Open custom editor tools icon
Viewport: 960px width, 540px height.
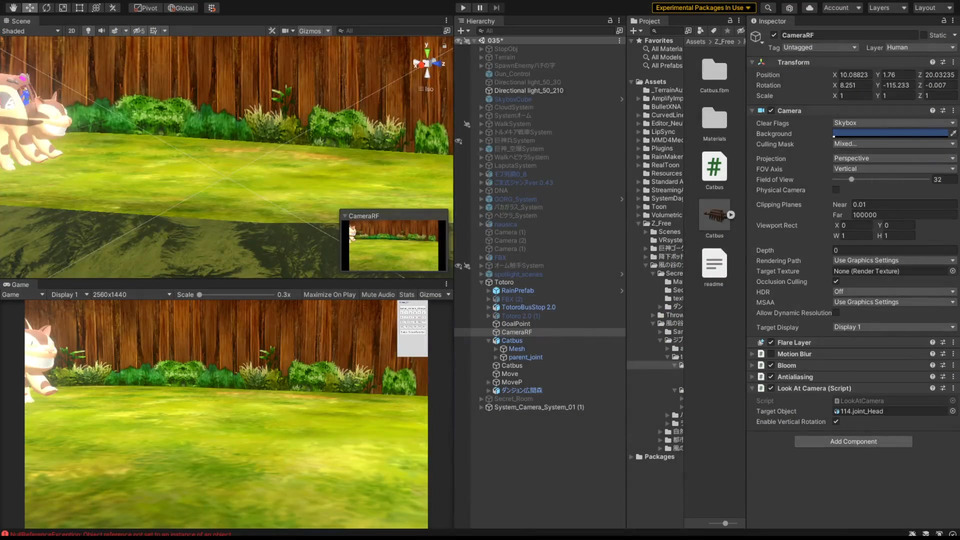tap(113, 8)
